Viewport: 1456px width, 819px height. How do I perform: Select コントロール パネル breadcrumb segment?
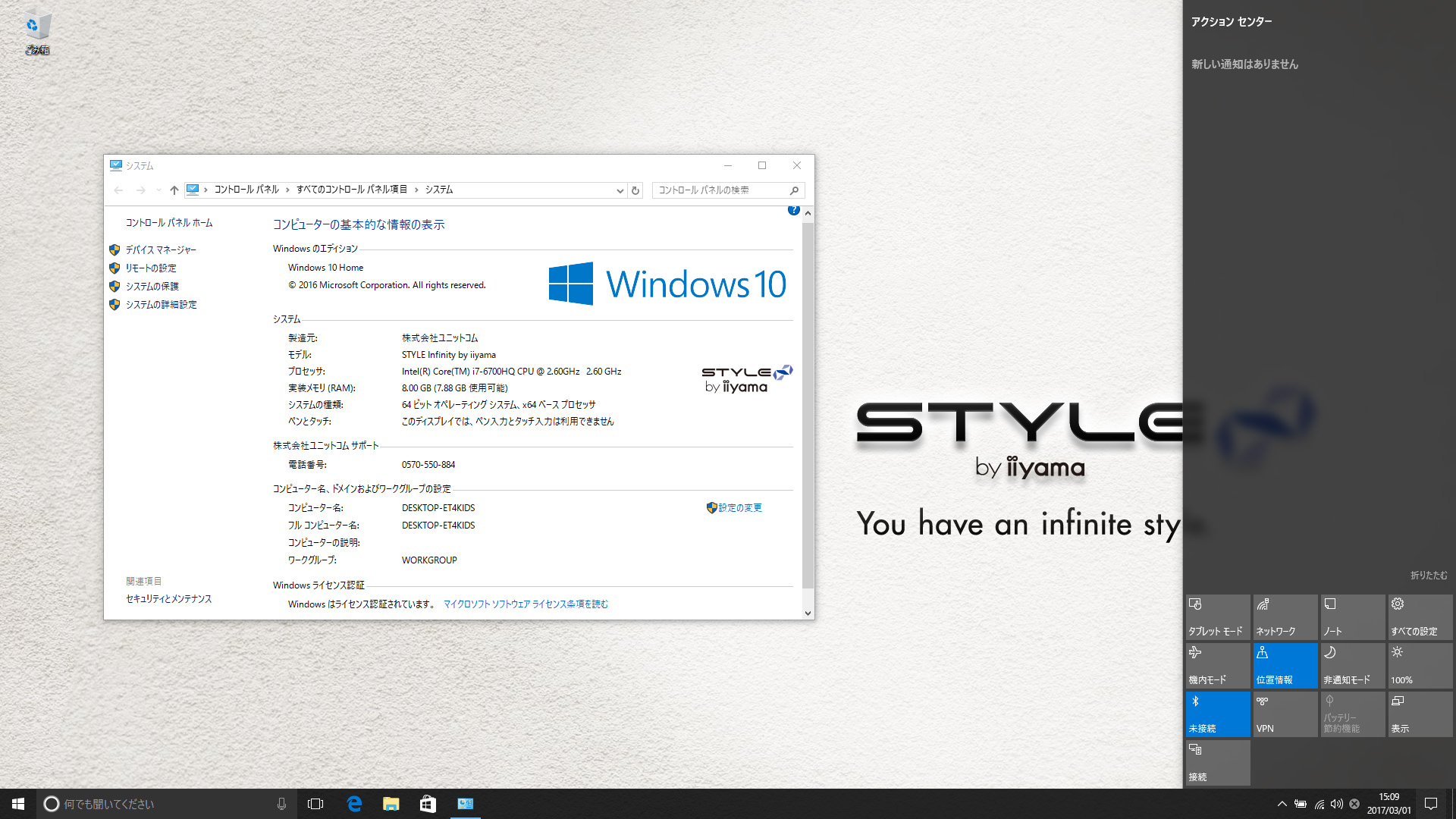(x=246, y=190)
